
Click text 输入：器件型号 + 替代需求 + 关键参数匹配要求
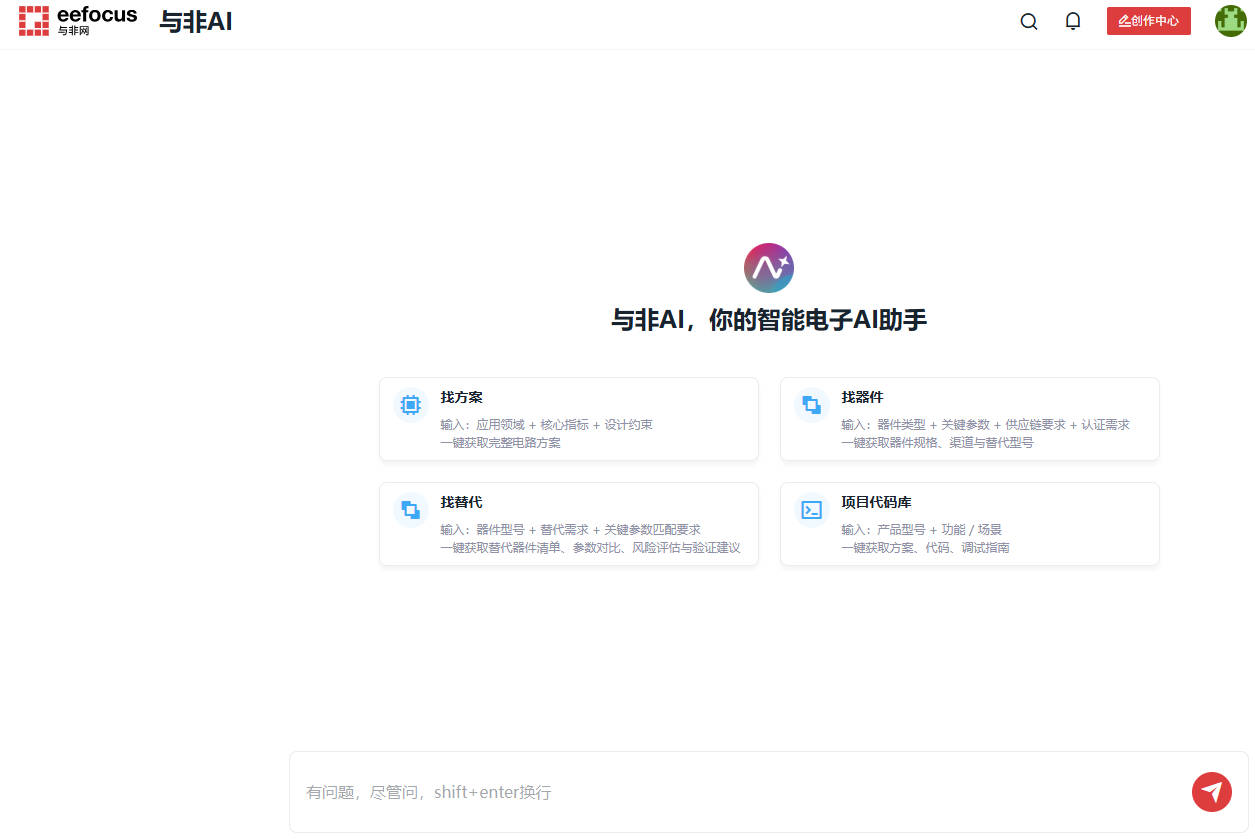pos(570,529)
